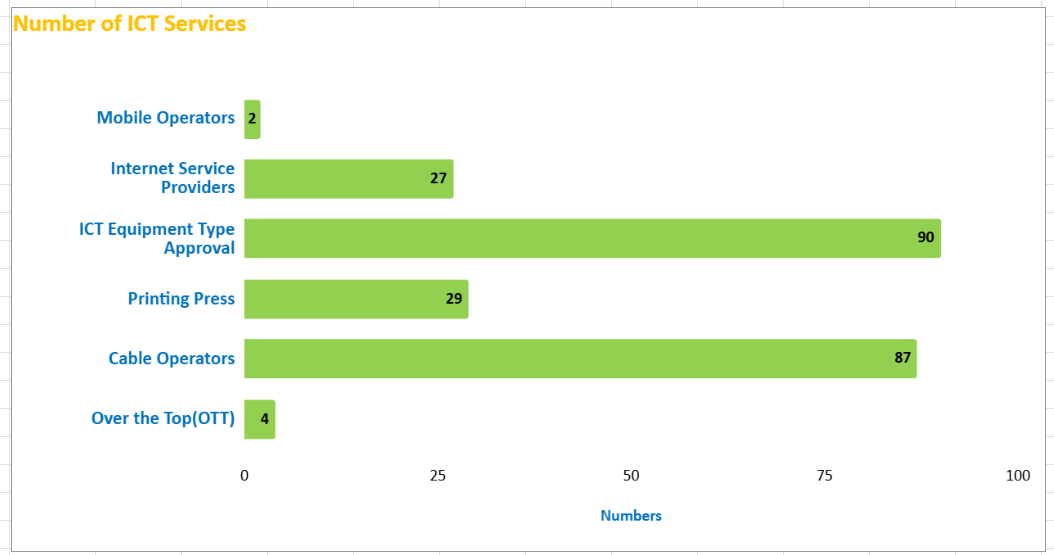This screenshot has width=1054, height=555.
Task: Click the middle of the ICT Equipment Type Approval bar
Action: [592, 238]
